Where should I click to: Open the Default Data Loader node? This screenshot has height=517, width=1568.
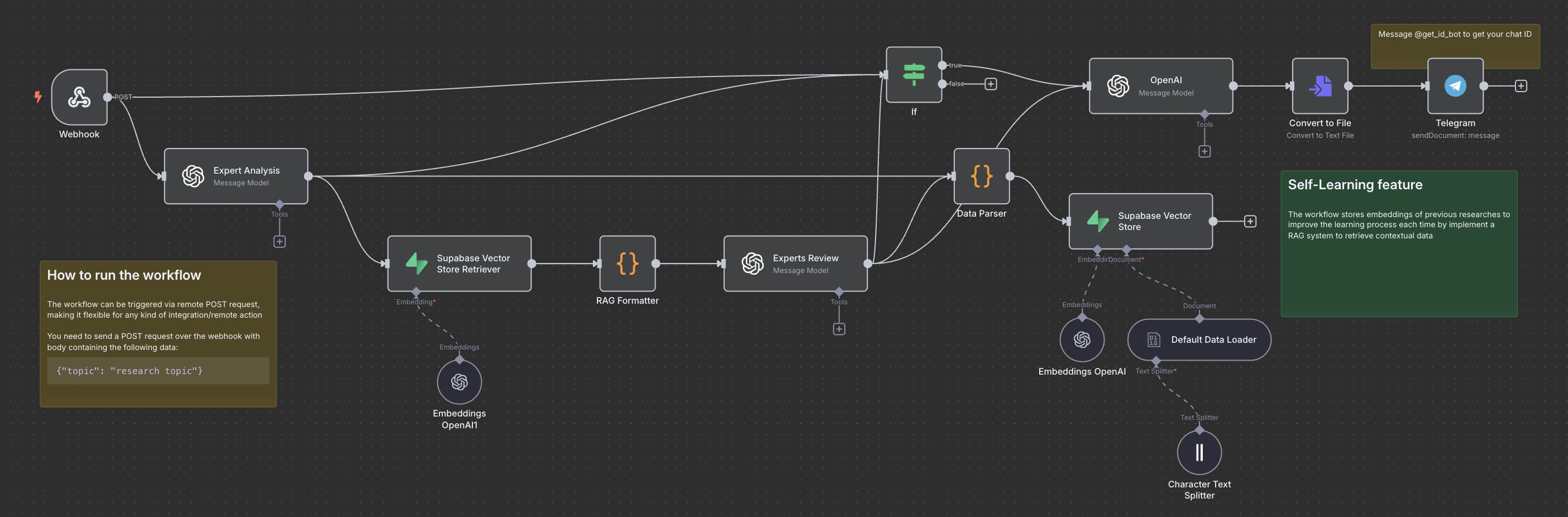tap(1199, 339)
